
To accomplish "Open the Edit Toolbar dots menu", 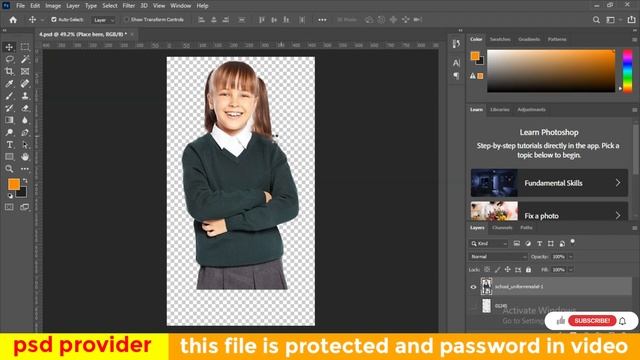I will pos(25,169).
